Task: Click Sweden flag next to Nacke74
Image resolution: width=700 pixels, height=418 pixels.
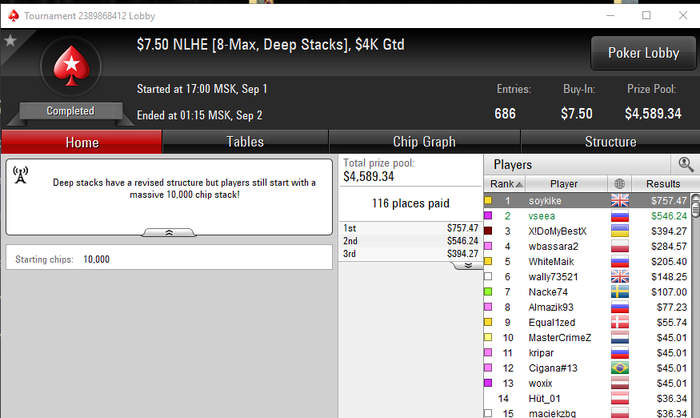Action: (x=620, y=292)
